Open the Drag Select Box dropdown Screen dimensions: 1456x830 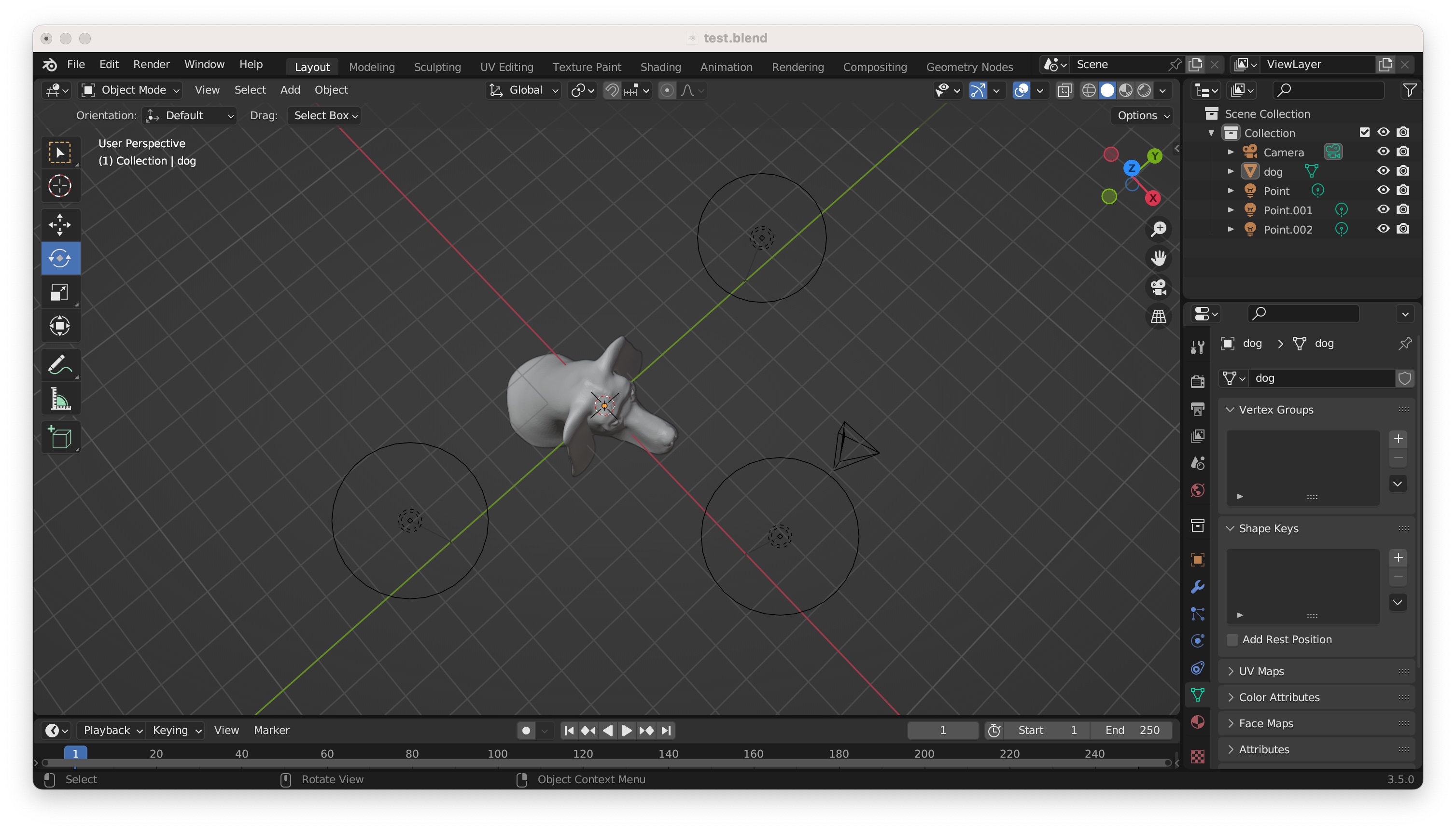pos(324,116)
